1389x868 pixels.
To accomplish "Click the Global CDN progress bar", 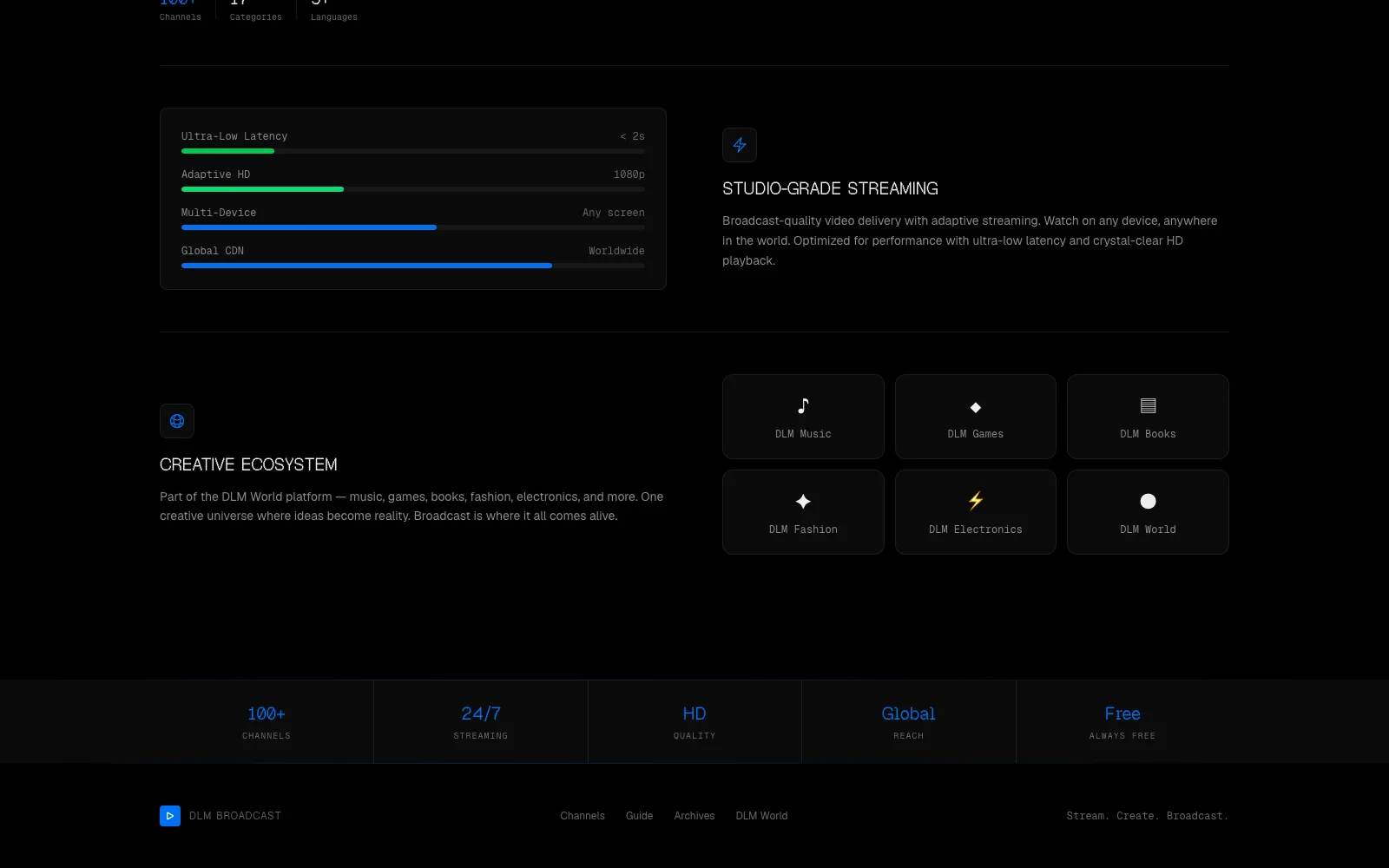I will (413, 266).
